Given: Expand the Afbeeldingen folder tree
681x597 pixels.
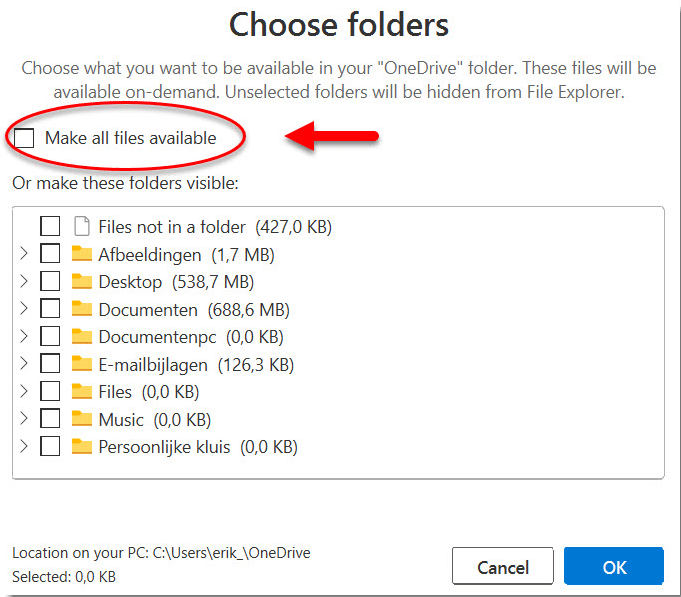Looking at the screenshot, I should tap(23, 254).
